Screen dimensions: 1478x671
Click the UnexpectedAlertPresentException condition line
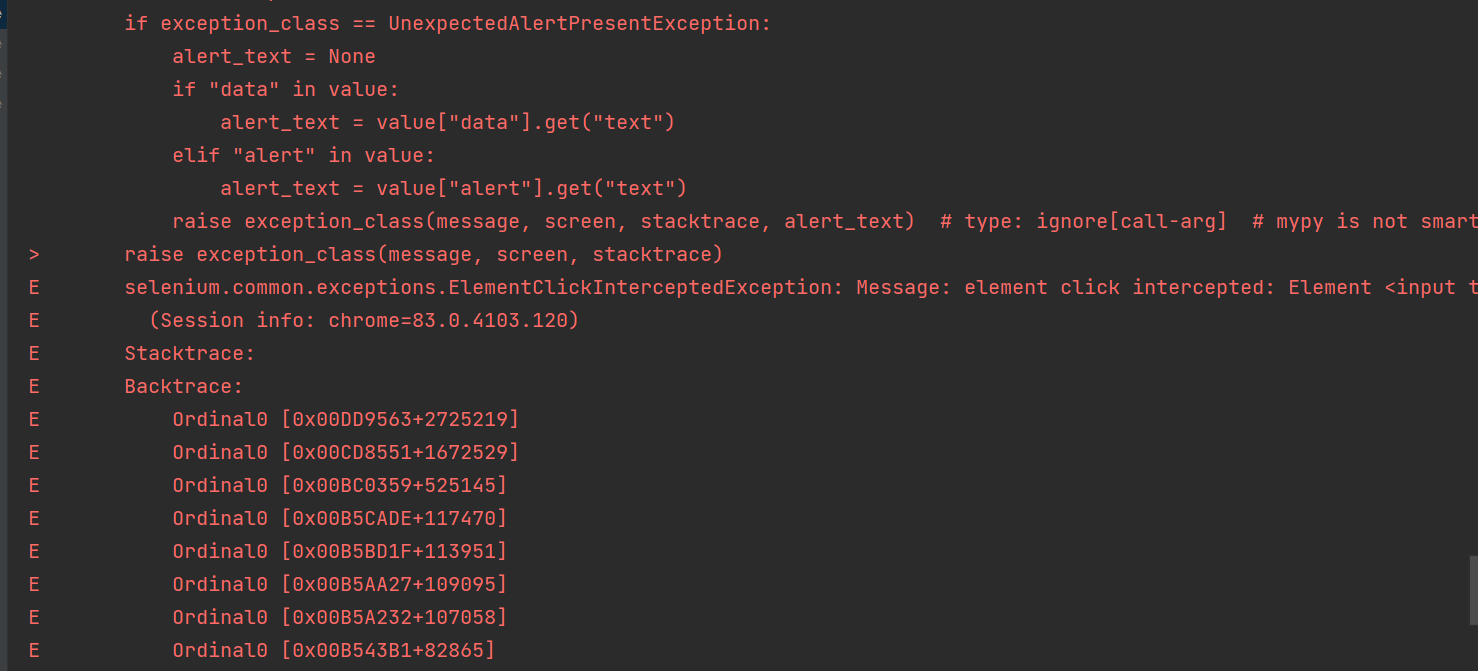point(448,23)
